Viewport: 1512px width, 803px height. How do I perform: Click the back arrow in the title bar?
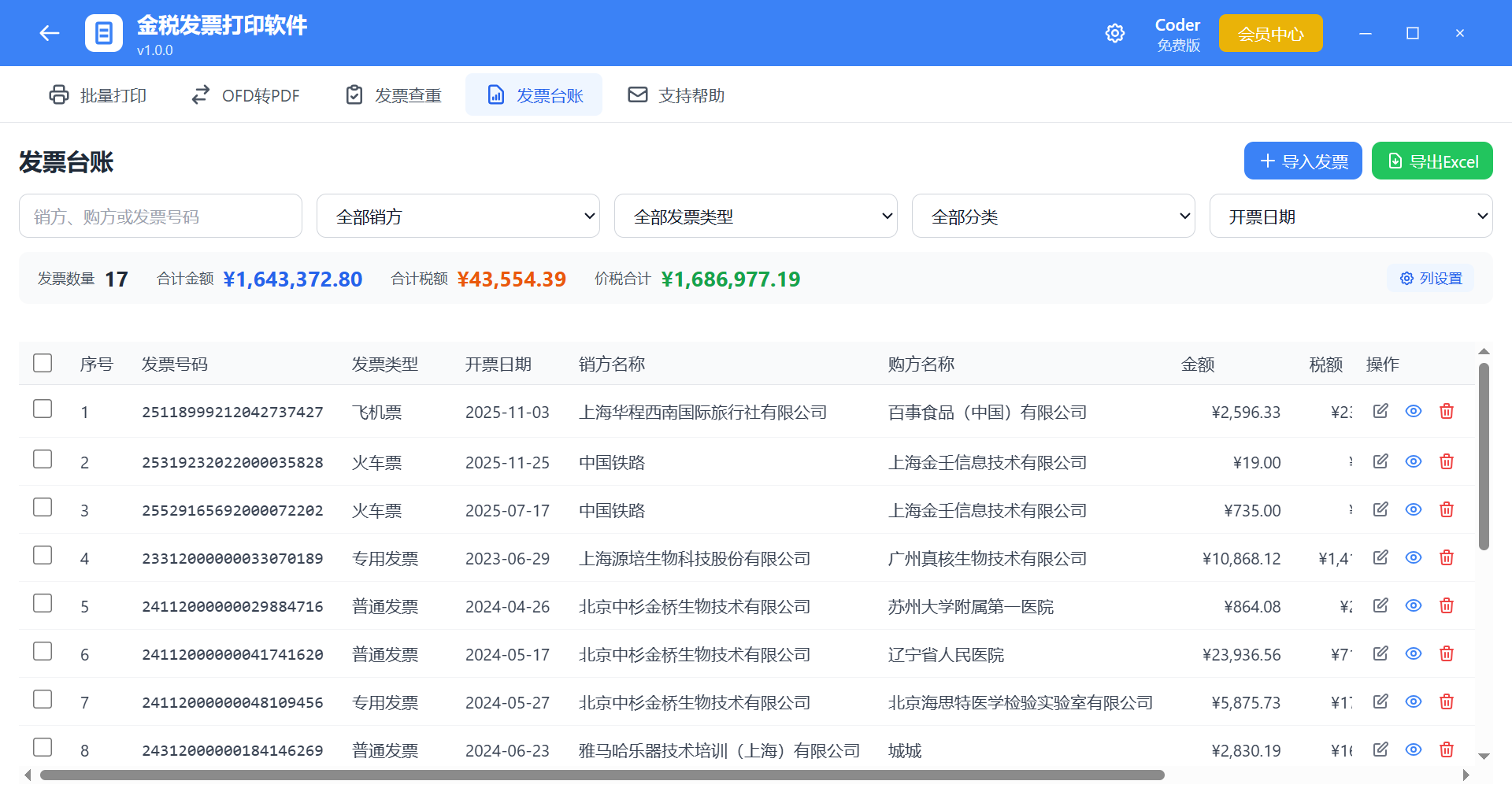click(49, 33)
